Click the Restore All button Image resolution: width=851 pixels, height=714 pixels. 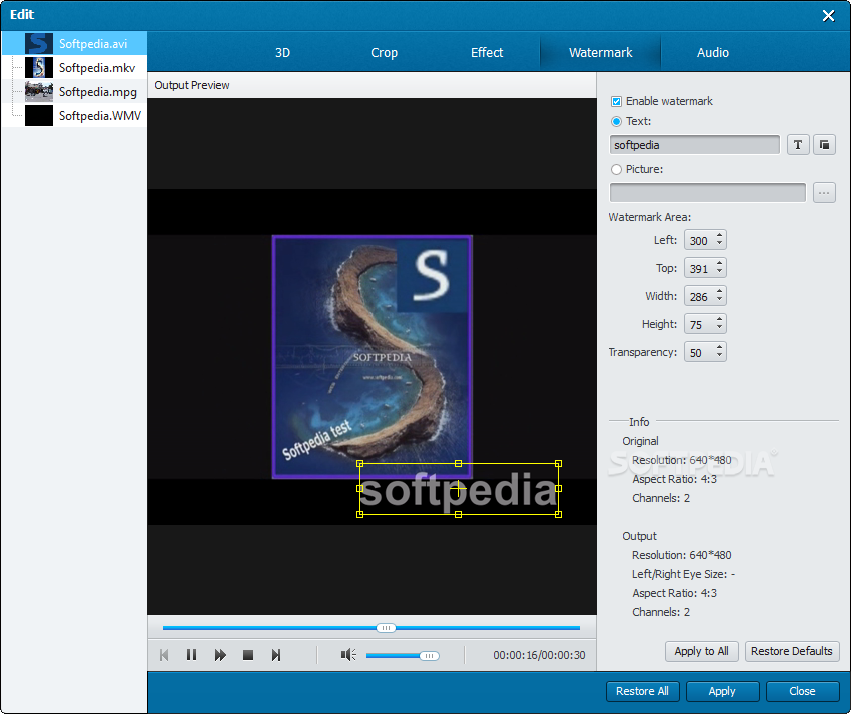click(642, 691)
